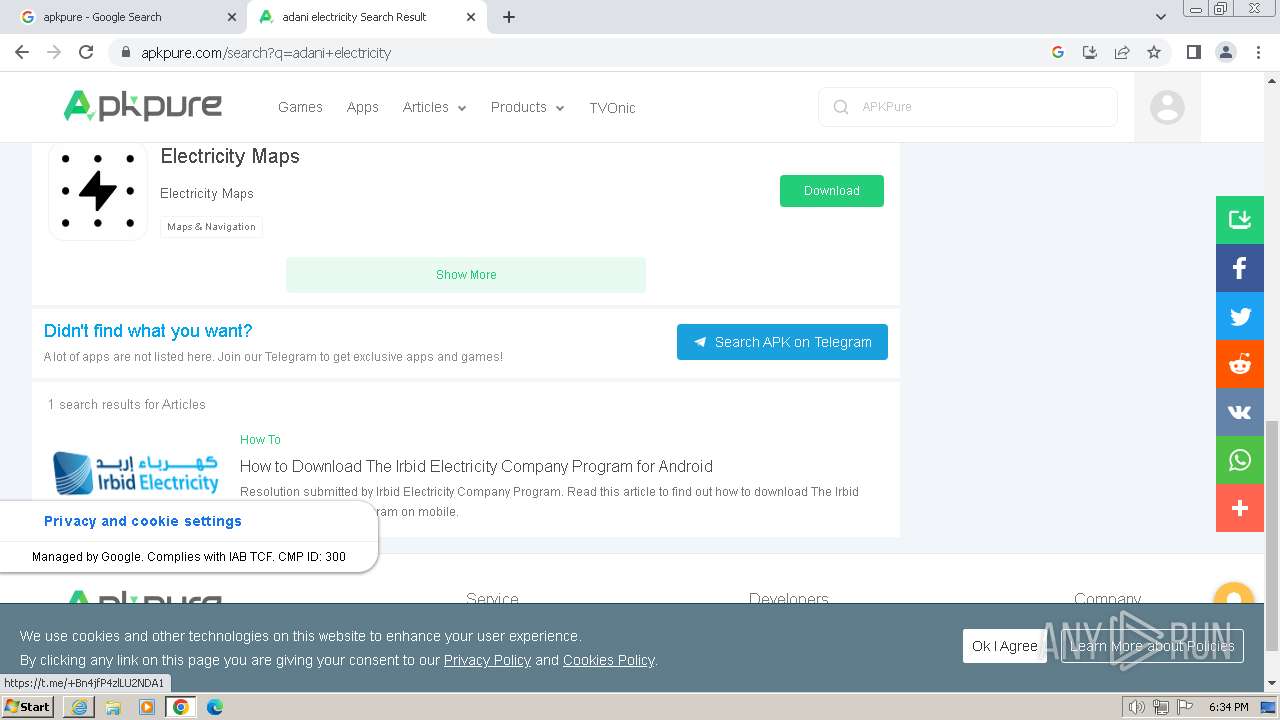Select adani electricity Search Result tab

[x=365, y=17]
